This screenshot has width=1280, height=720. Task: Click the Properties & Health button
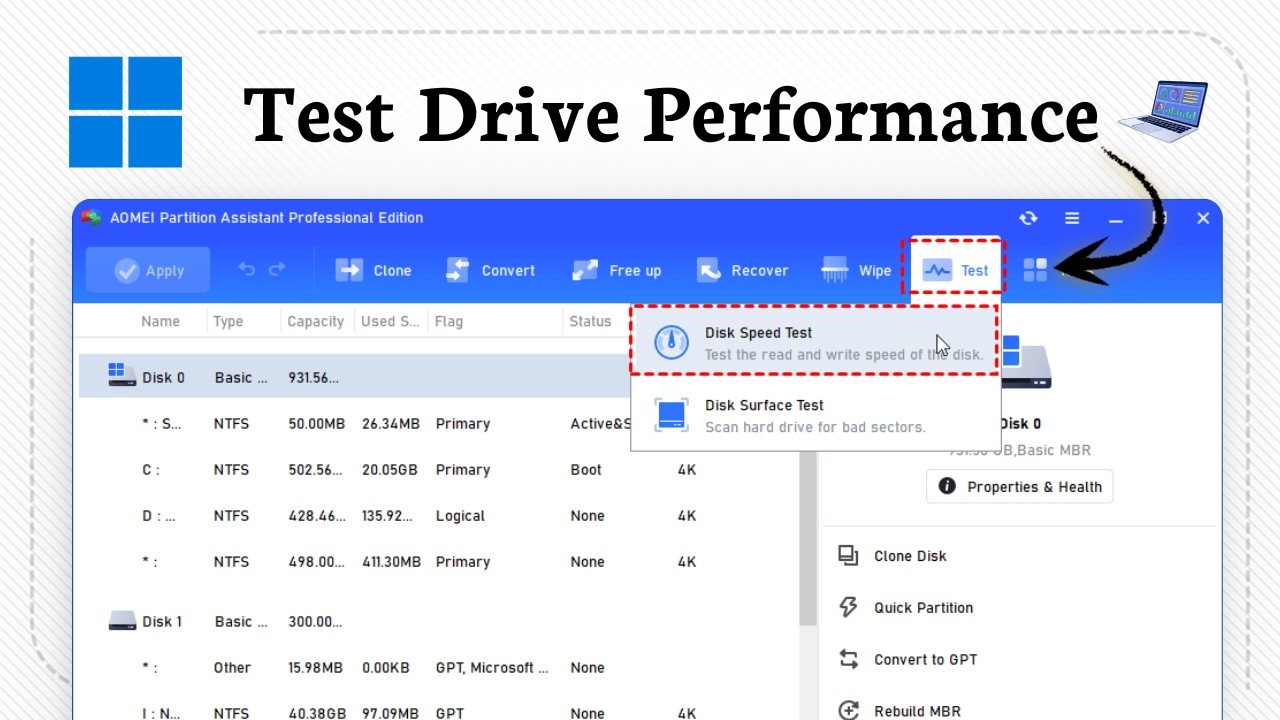[x=1019, y=487]
